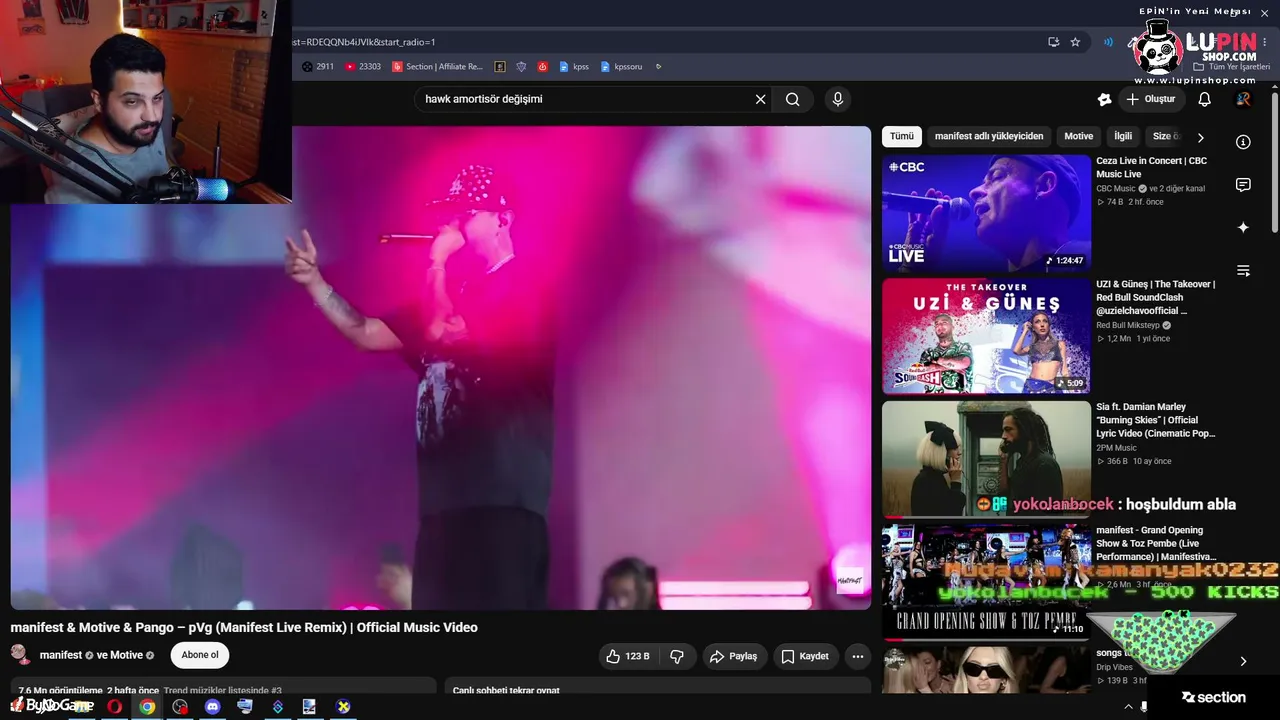1280x720 pixels.
Task: Start voice search with microphone icon
Action: click(838, 99)
